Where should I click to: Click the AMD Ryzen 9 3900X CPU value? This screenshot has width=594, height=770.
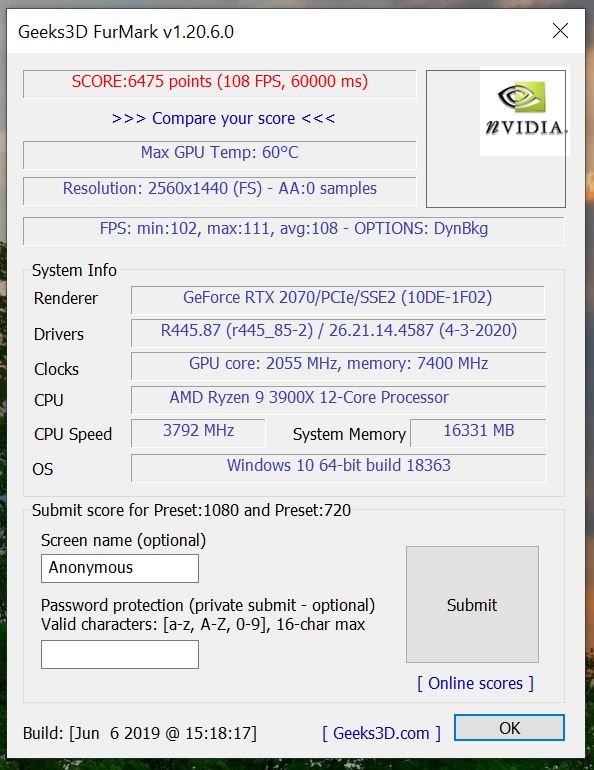coord(339,399)
